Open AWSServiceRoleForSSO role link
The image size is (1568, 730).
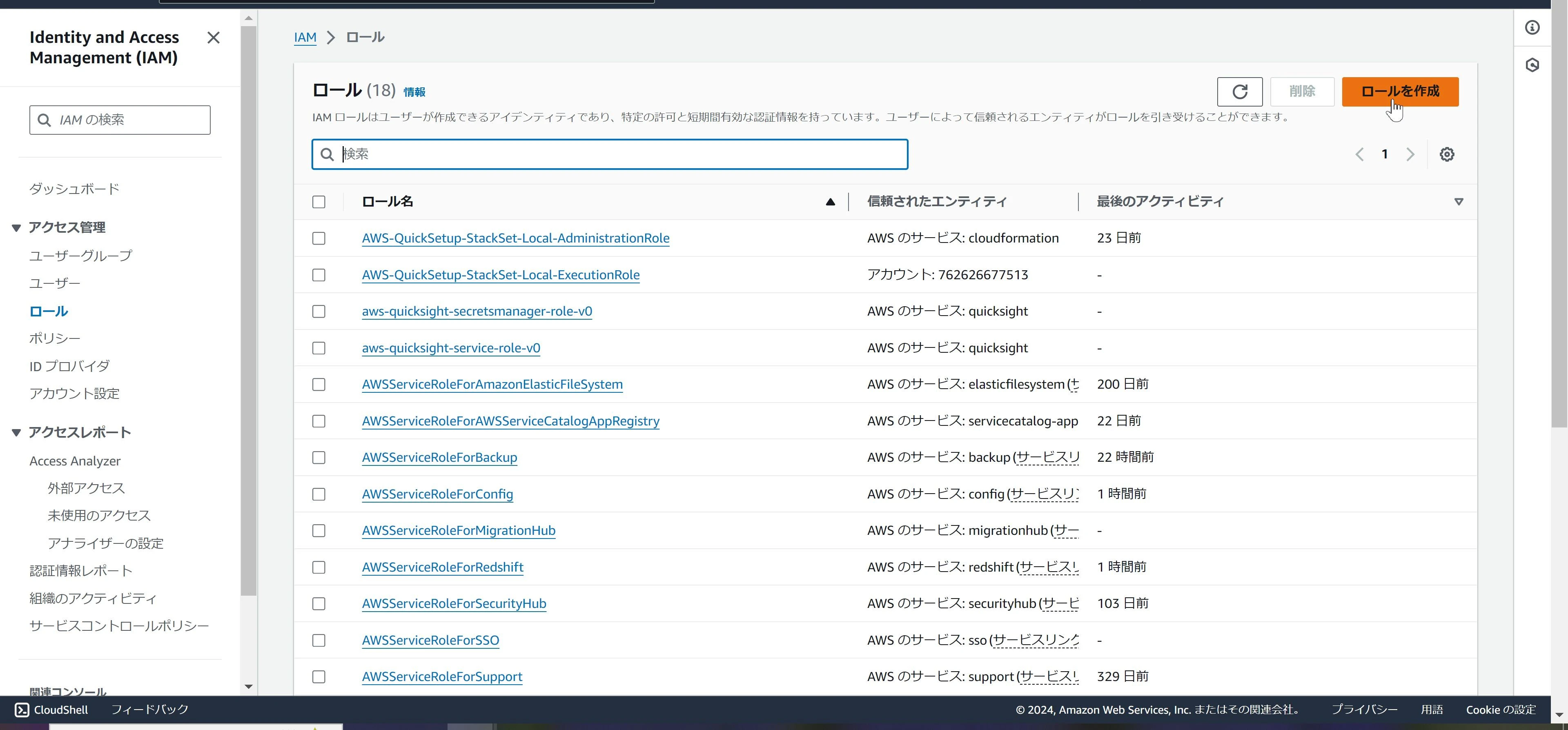430,640
